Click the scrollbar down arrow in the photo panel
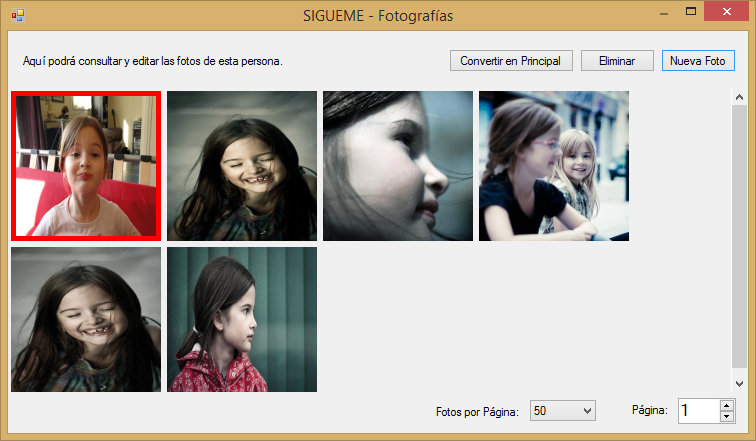 [739, 384]
